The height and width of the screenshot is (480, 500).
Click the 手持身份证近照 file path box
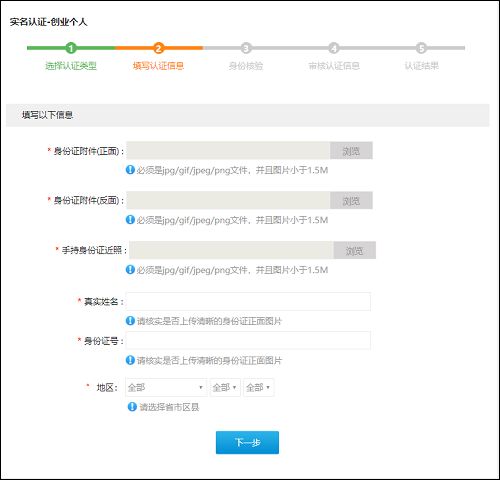point(231,250)
